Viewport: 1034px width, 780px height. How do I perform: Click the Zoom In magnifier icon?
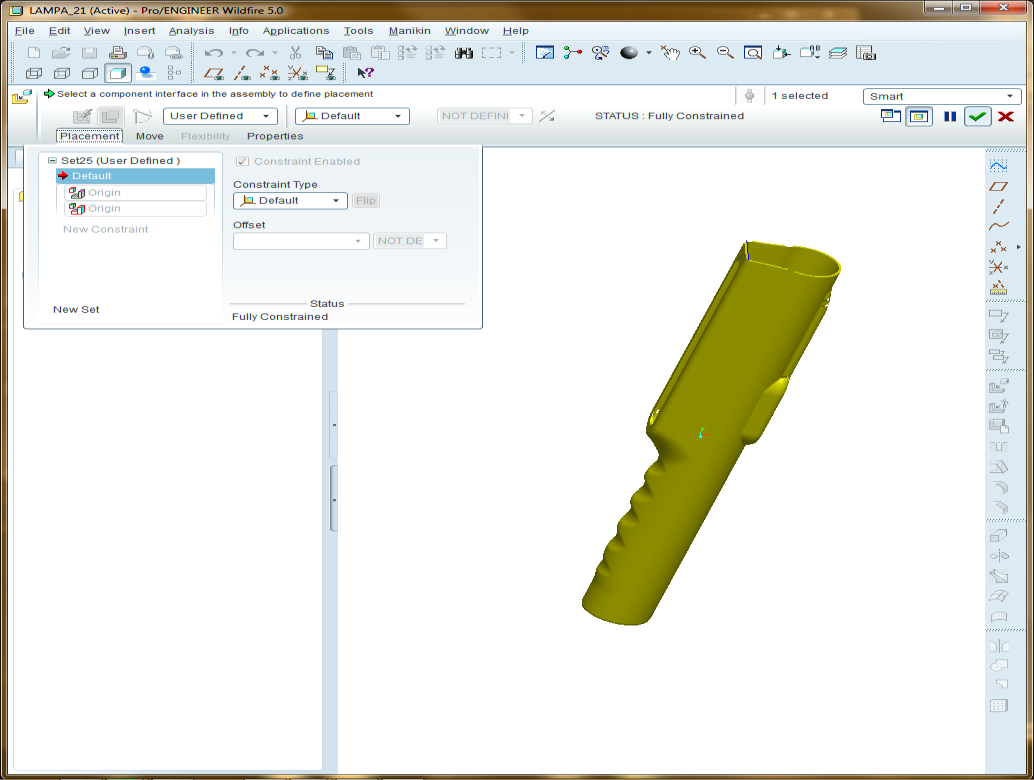698,53
